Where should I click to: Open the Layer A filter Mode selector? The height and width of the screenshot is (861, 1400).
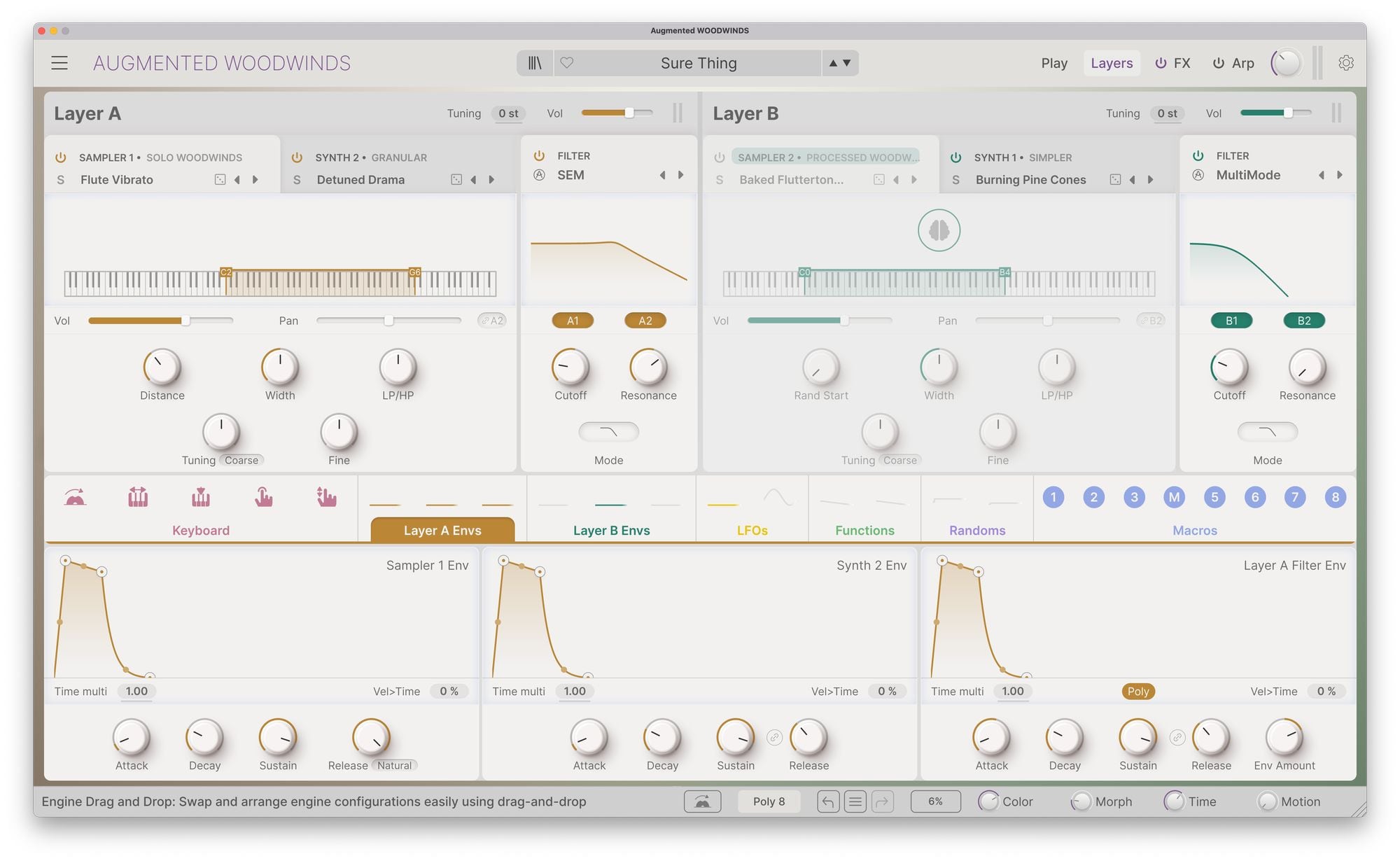click(x=608, y=432)
